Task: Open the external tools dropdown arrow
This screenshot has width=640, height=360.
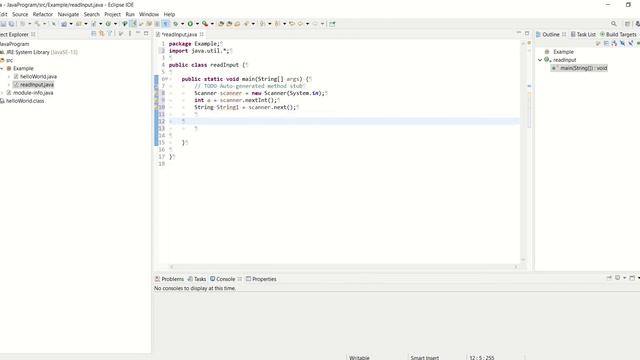Action: pos(212,24)
